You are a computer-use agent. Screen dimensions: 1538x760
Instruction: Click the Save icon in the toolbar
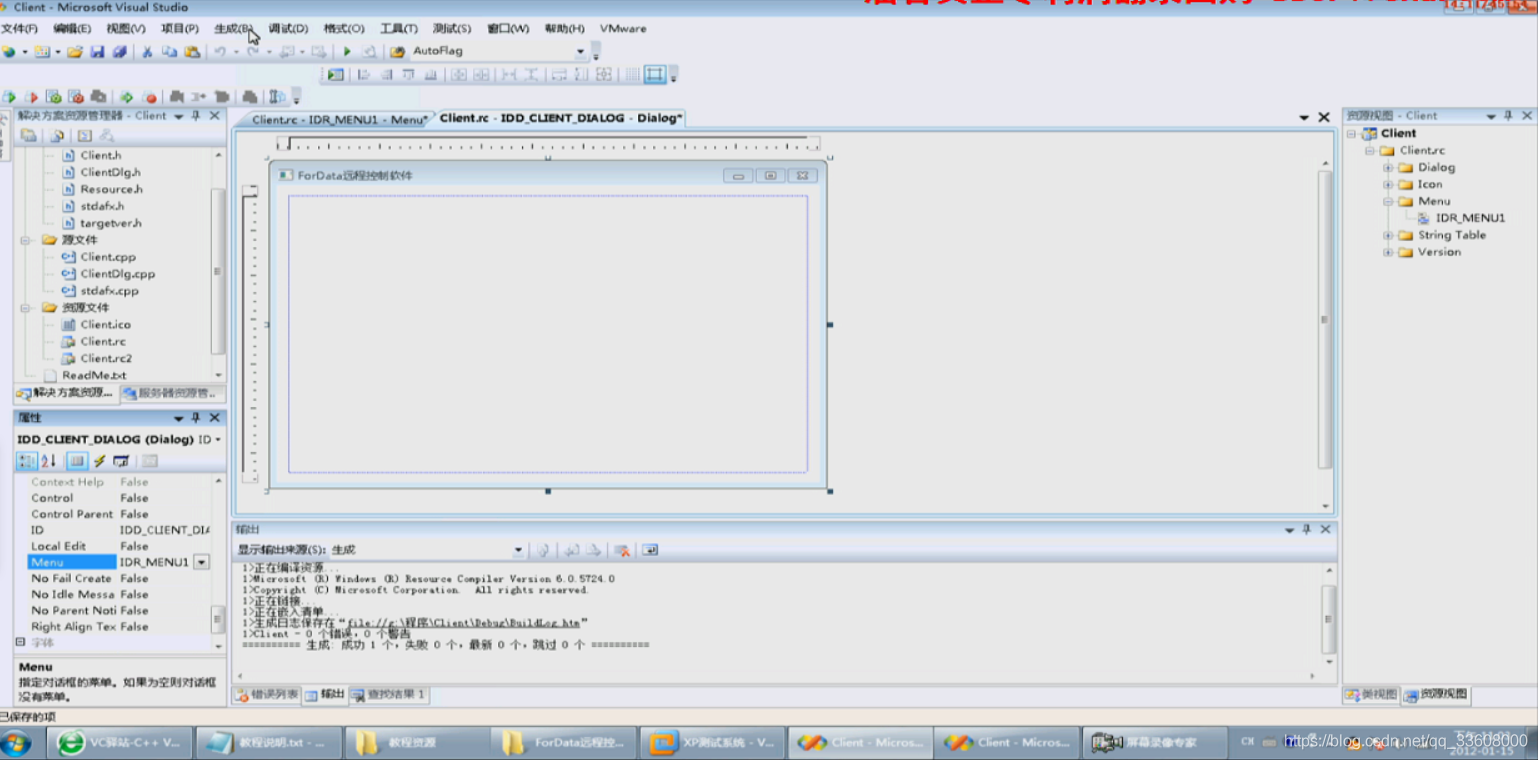97,51
